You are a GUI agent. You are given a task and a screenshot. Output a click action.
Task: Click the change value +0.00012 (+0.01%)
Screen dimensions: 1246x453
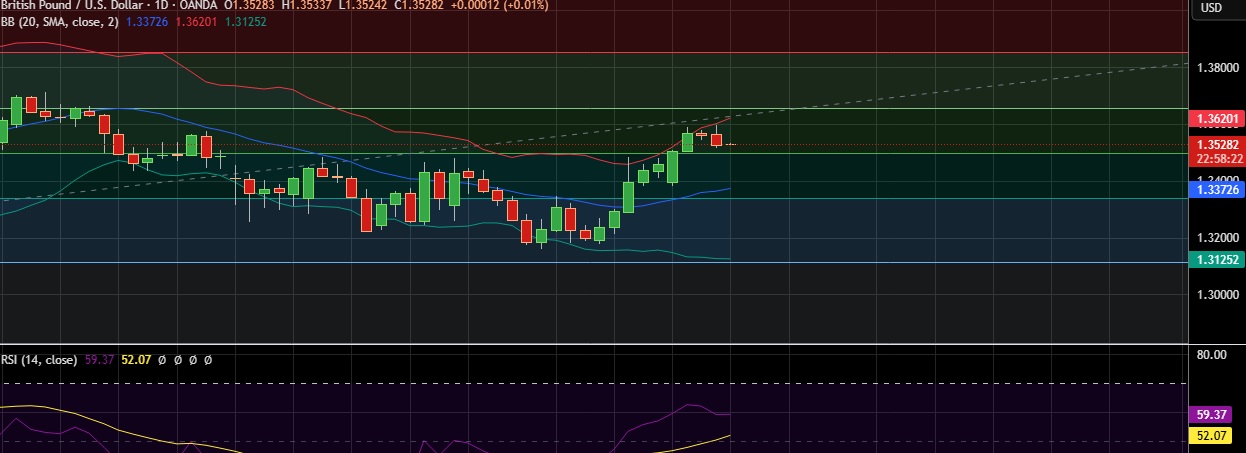tap(499, 6)
